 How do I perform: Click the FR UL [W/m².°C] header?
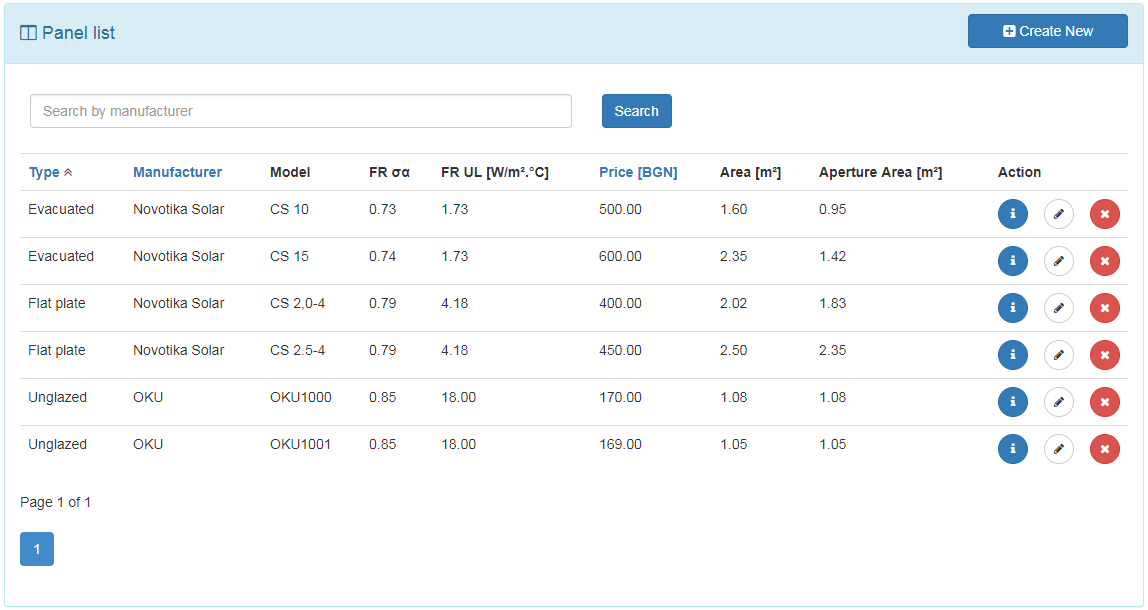click(494, 172)
